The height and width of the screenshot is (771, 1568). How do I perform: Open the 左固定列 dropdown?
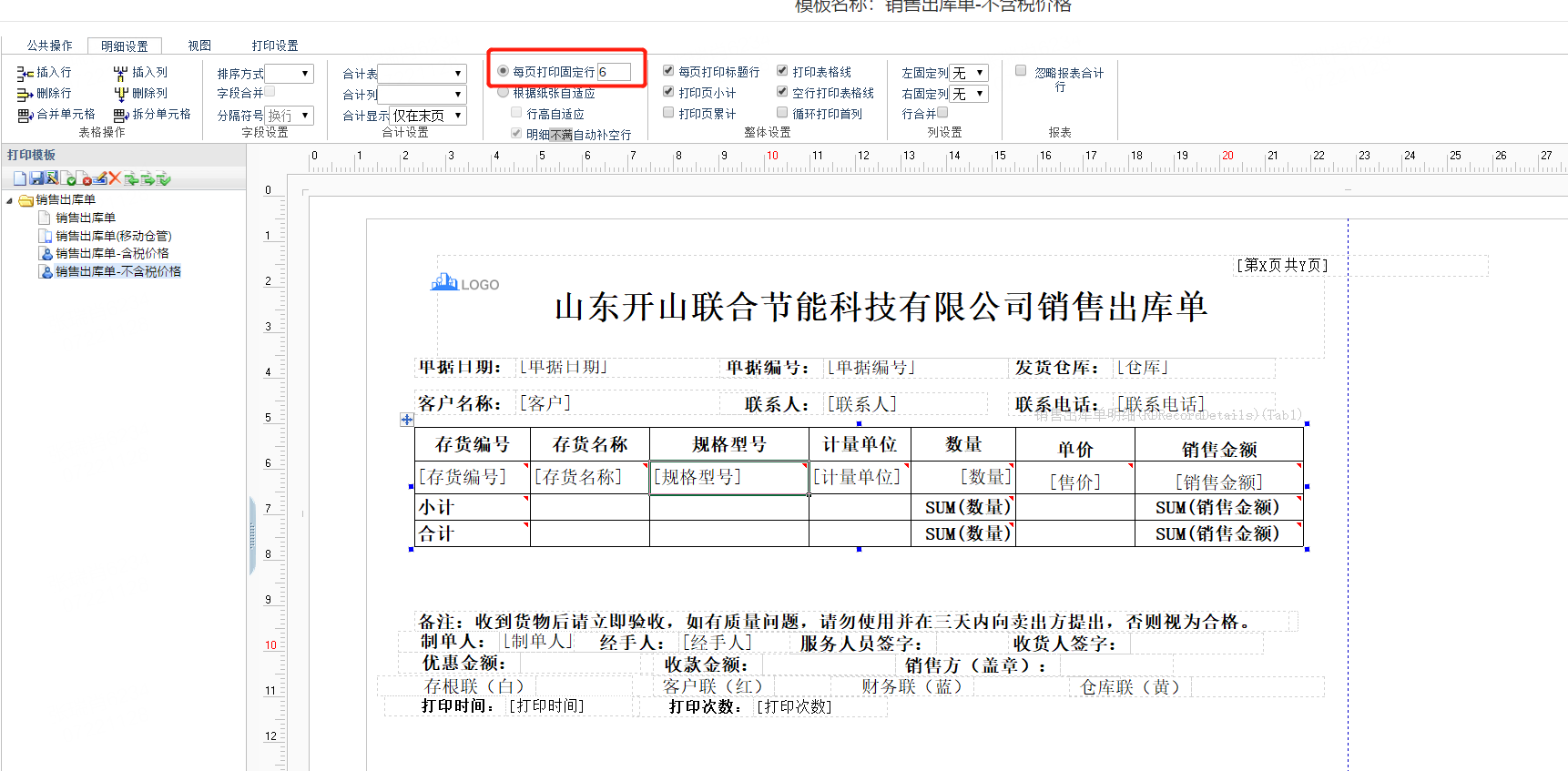tap(969, 73)
